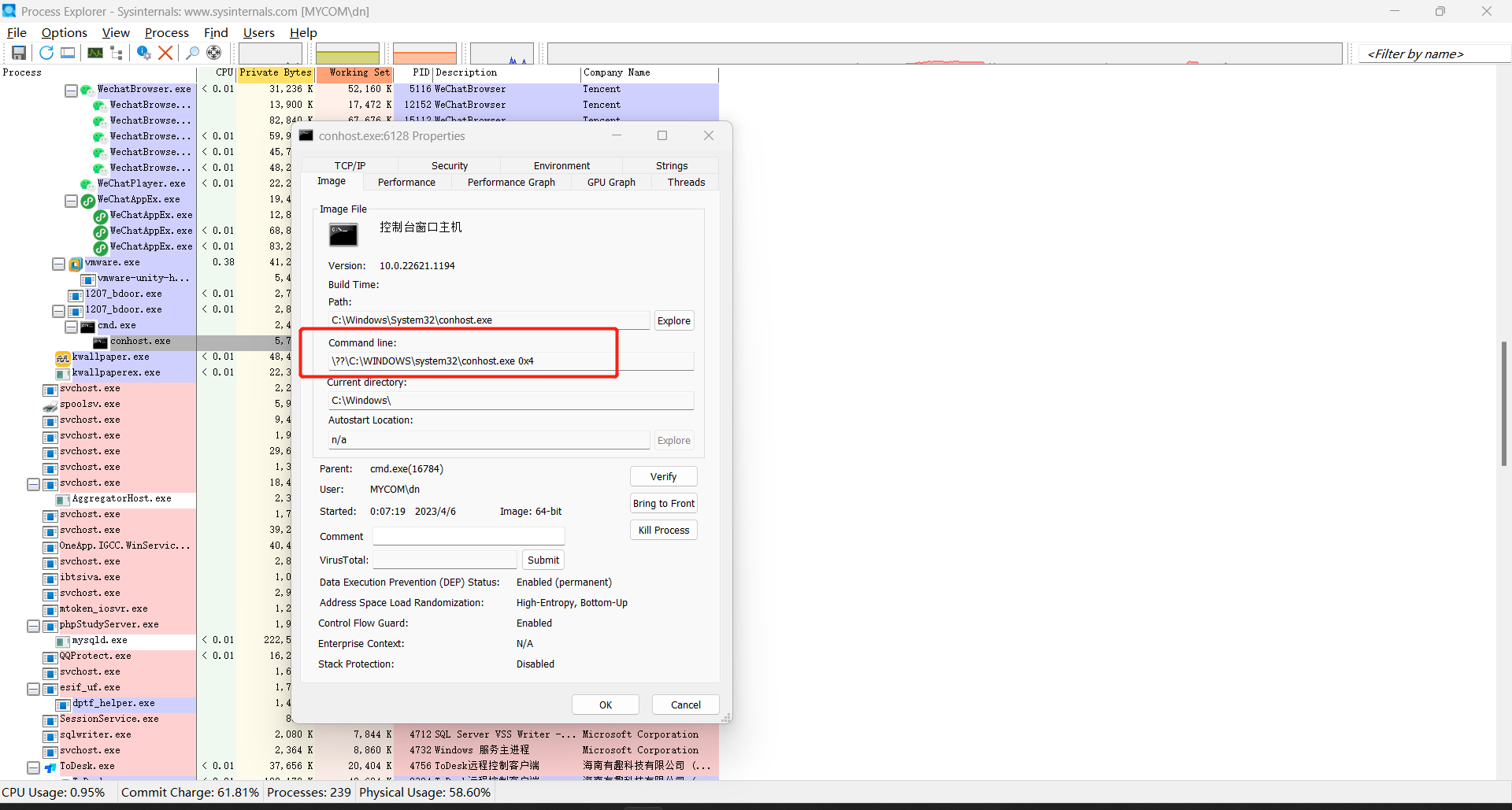Click the Save toolbar icon
This screenshot has width=1512, height=810.
coord(19,53)
